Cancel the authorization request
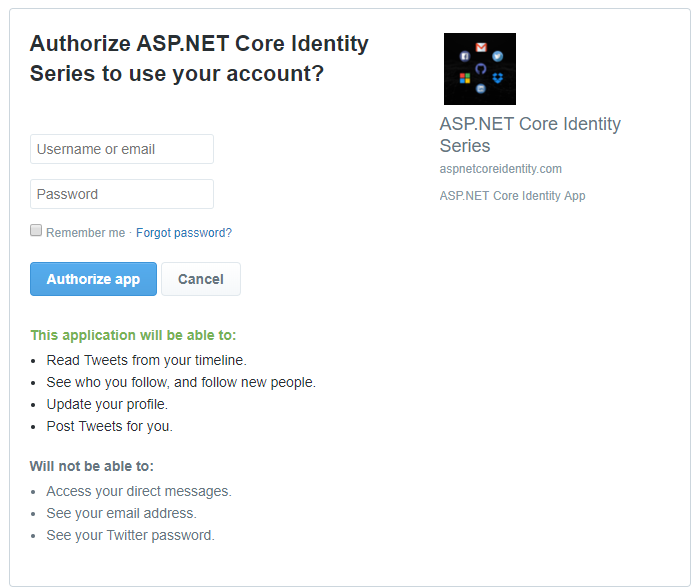The height and width of the screenshot is (588, 700). (200, 279)
